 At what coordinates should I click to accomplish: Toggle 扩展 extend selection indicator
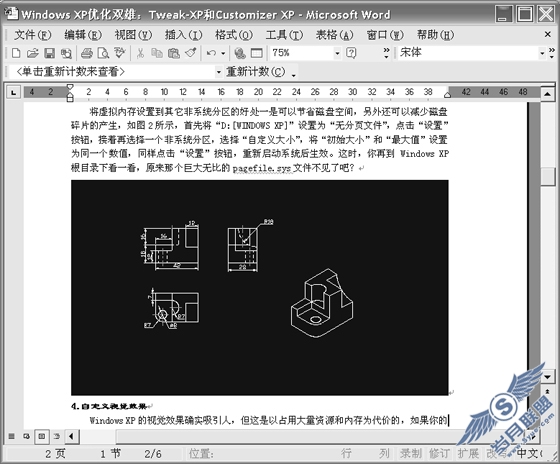coord(468,454)
